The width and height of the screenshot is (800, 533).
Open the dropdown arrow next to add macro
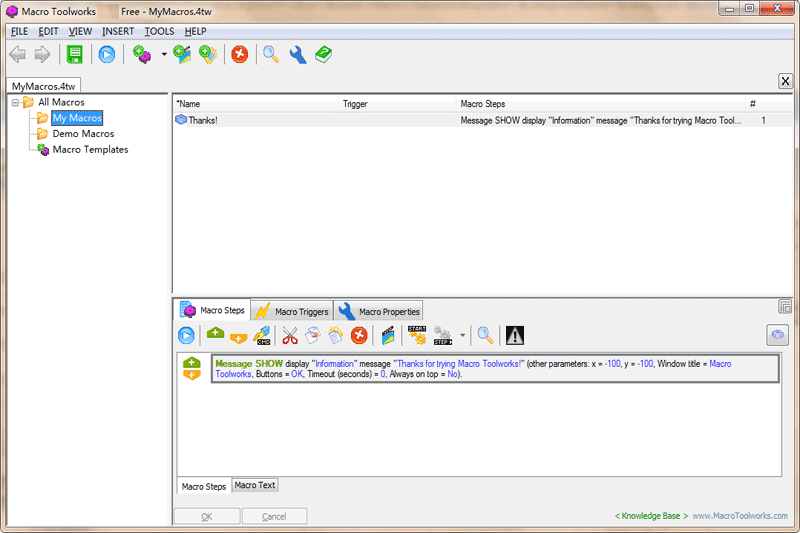tap(164, 54)
